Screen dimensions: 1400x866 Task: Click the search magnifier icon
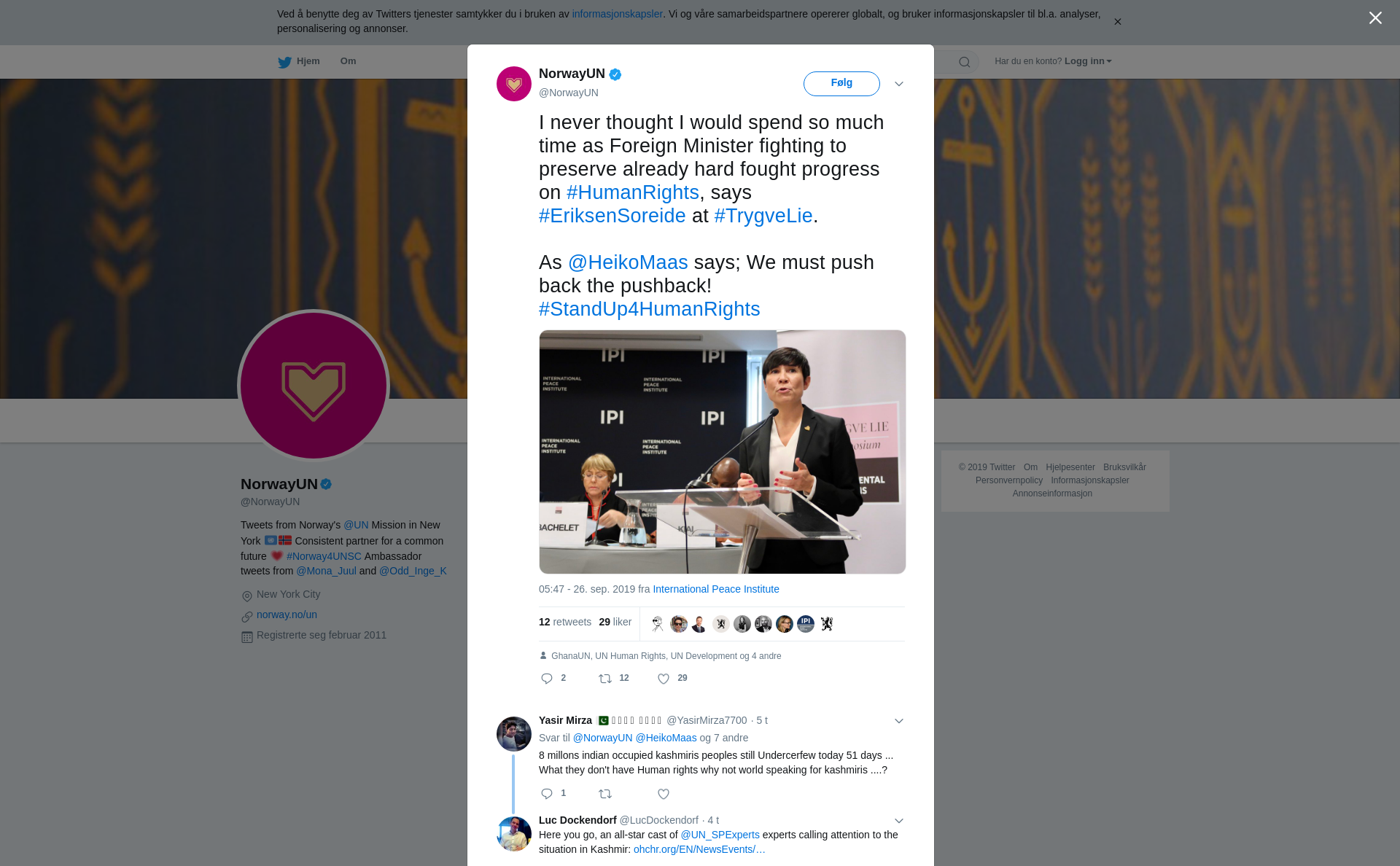(965, 62)
